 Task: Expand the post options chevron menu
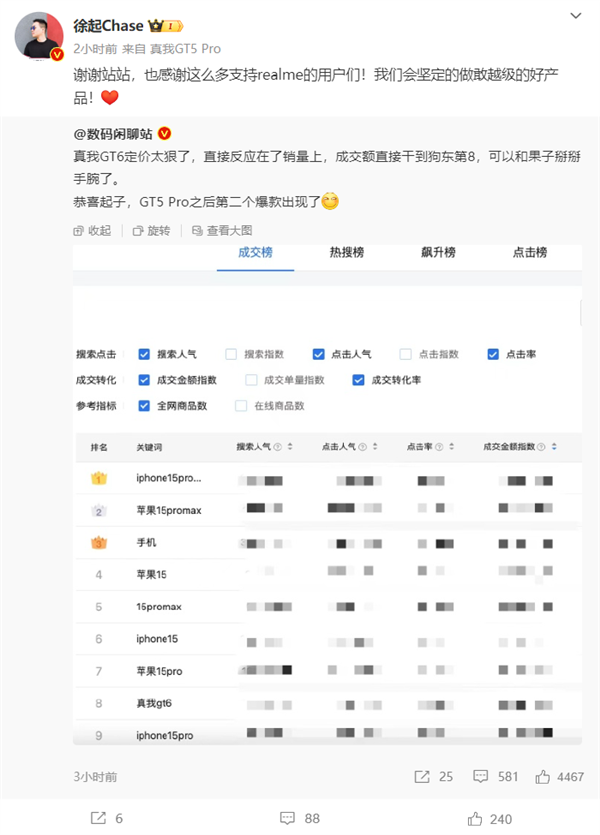pyautogui.click(x=576, y=16)
